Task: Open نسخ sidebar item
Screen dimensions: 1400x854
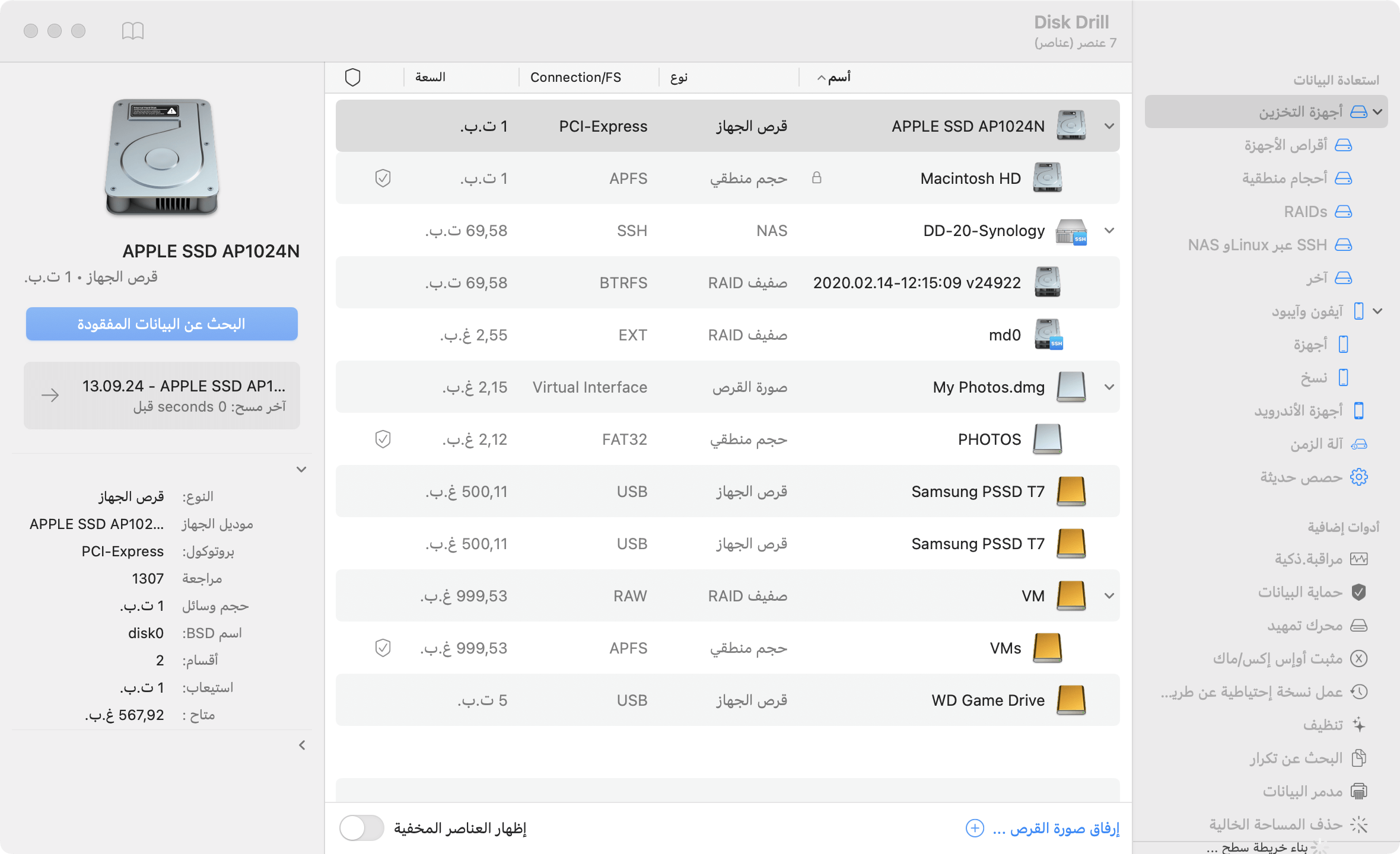Action: coord(1325,377)
